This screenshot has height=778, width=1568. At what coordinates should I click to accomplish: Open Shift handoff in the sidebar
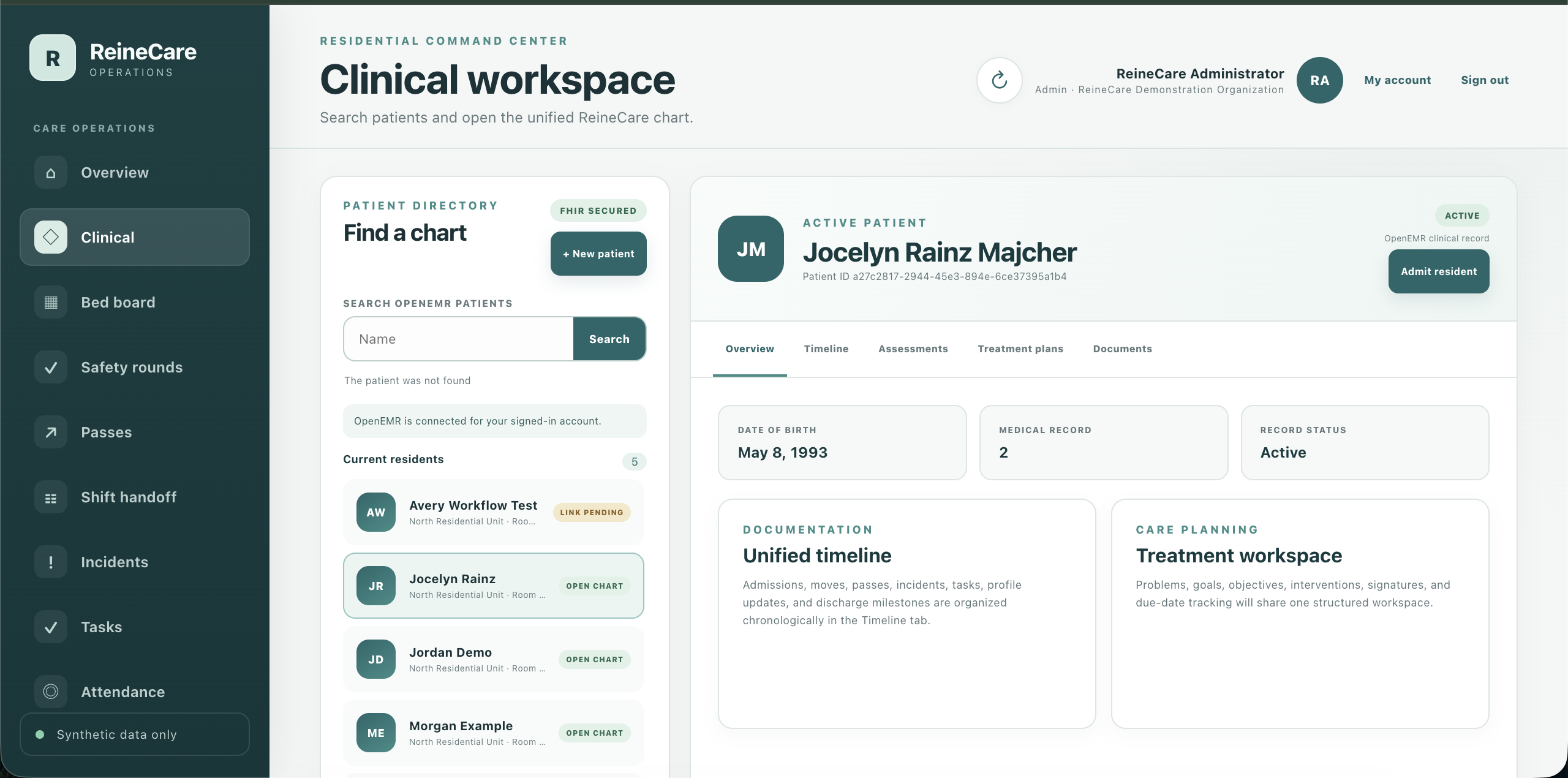pos(135,497)
